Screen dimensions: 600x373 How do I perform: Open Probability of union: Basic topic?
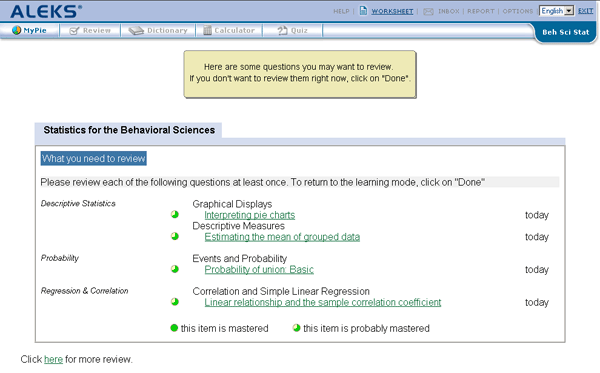coord(259,269)
